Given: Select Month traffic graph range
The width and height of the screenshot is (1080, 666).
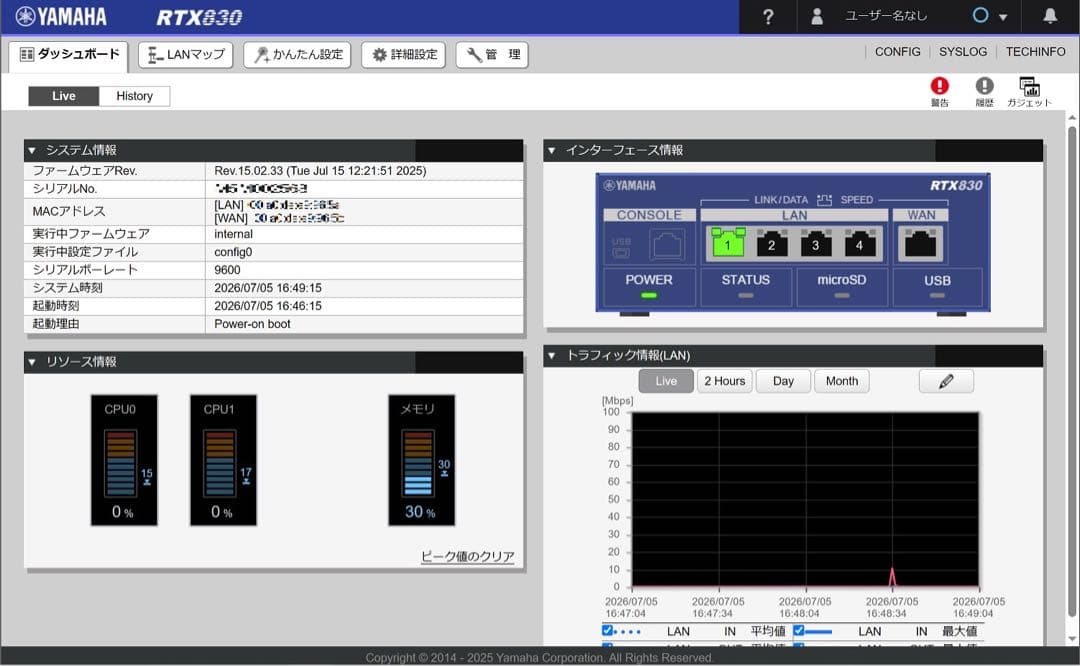Looking at the screenshot, I should point(842,381).
